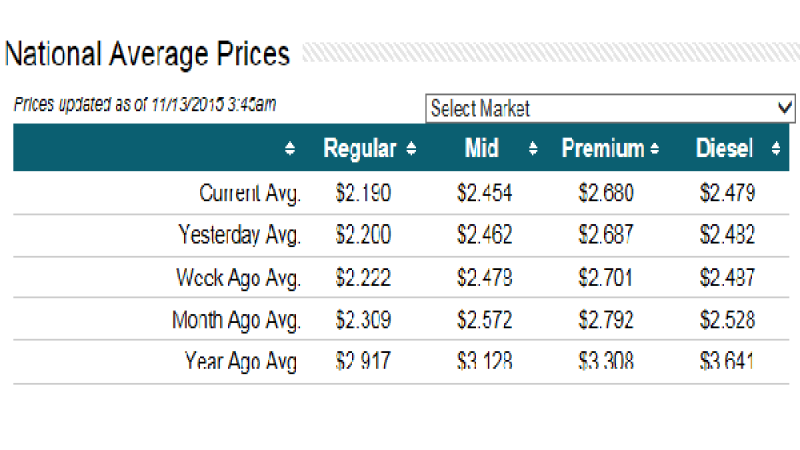Select the Week Ago Avg. row label

[x=238, y=277]
